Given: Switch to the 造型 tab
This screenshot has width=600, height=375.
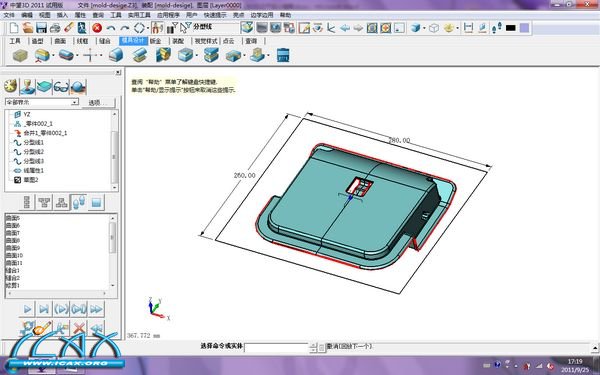Looking at the screenshot, I should point(37,41).
